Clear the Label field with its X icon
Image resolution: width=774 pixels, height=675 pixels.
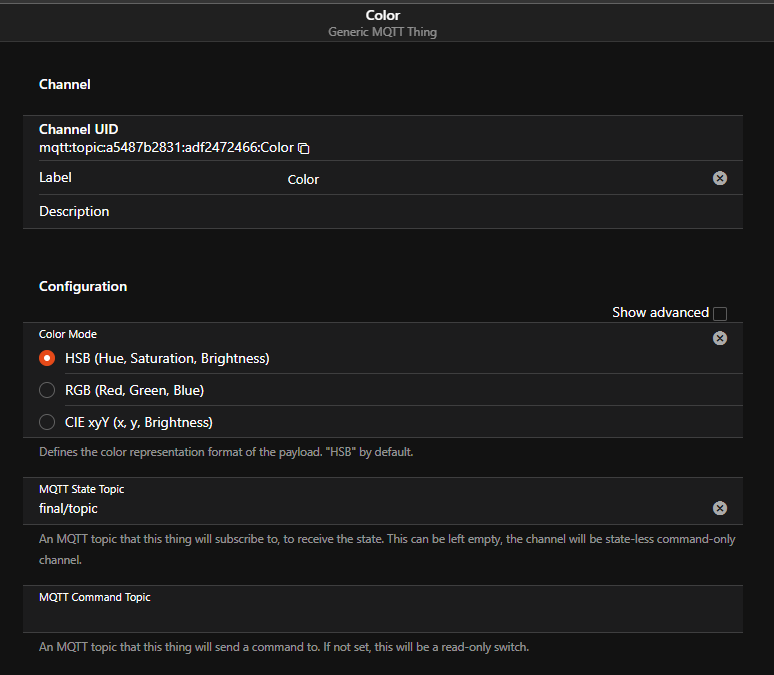pyautogui.click(x=720, y=178)
